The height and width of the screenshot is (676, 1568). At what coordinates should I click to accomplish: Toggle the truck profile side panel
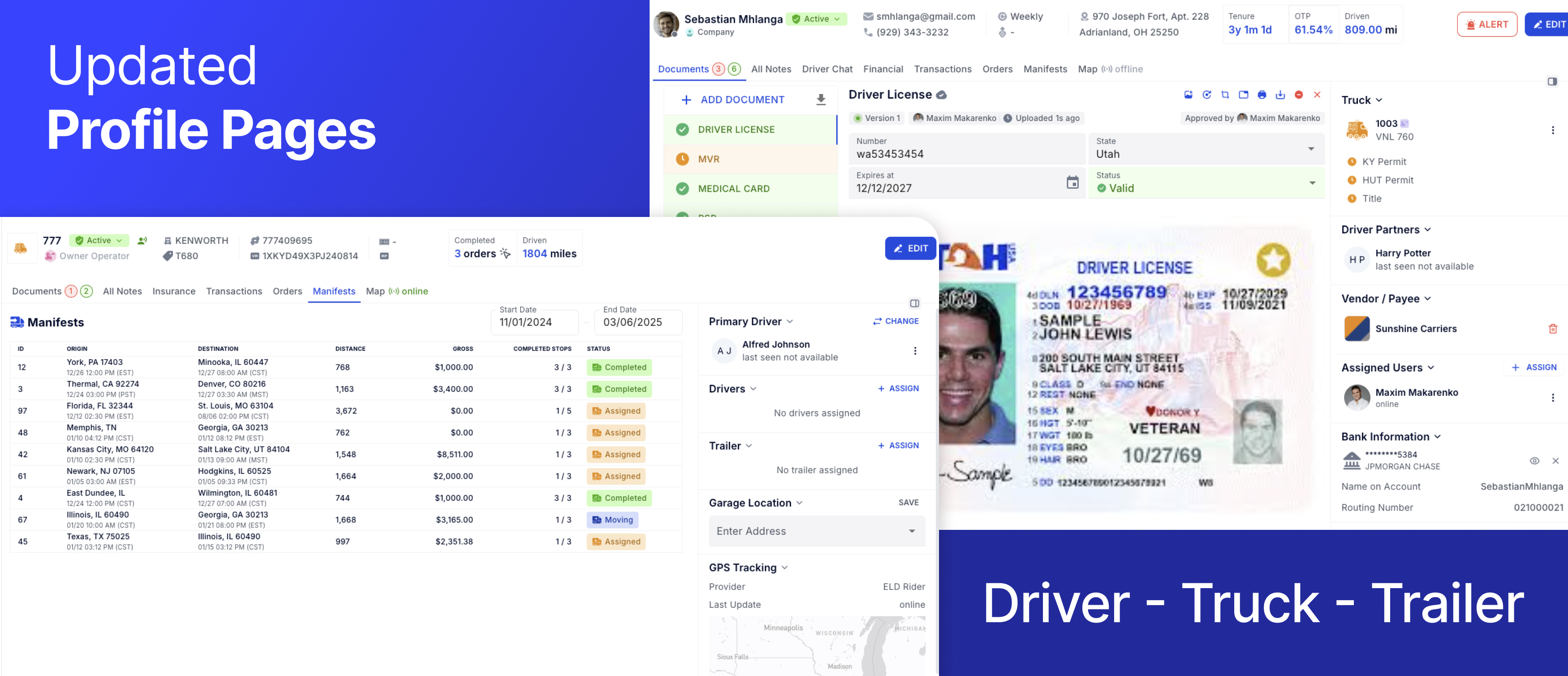(x=914, y=303)
